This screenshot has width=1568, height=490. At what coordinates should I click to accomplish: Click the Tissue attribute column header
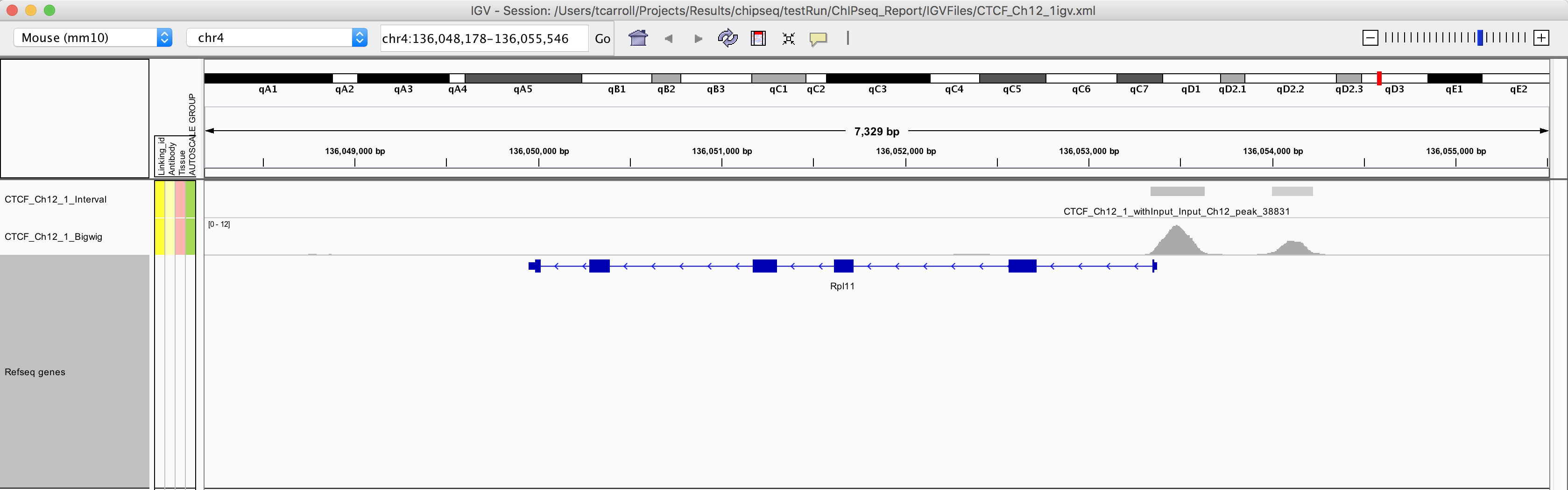click(x=181, y=162)
